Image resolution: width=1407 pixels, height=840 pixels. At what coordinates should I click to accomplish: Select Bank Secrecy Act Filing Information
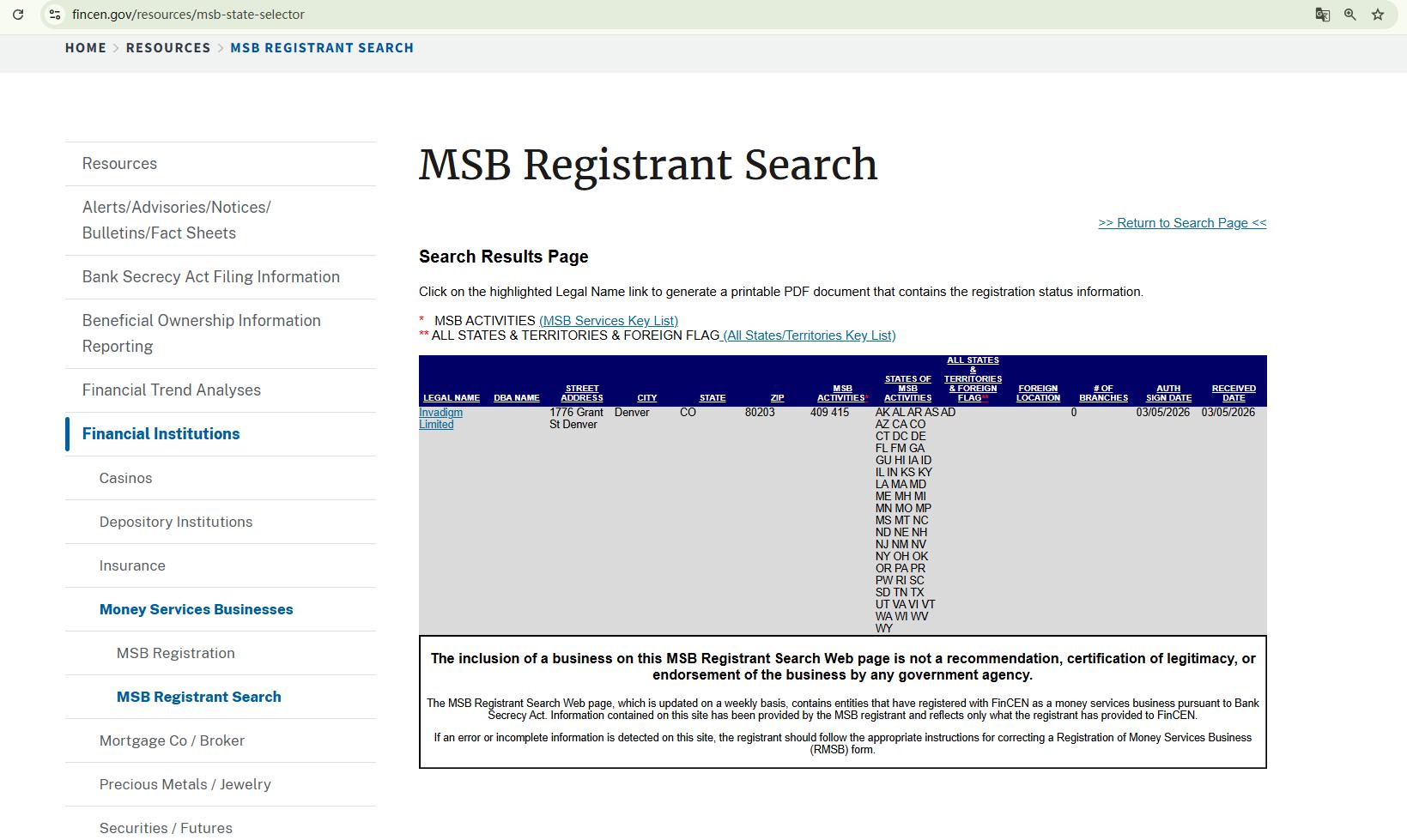point(211,277)
